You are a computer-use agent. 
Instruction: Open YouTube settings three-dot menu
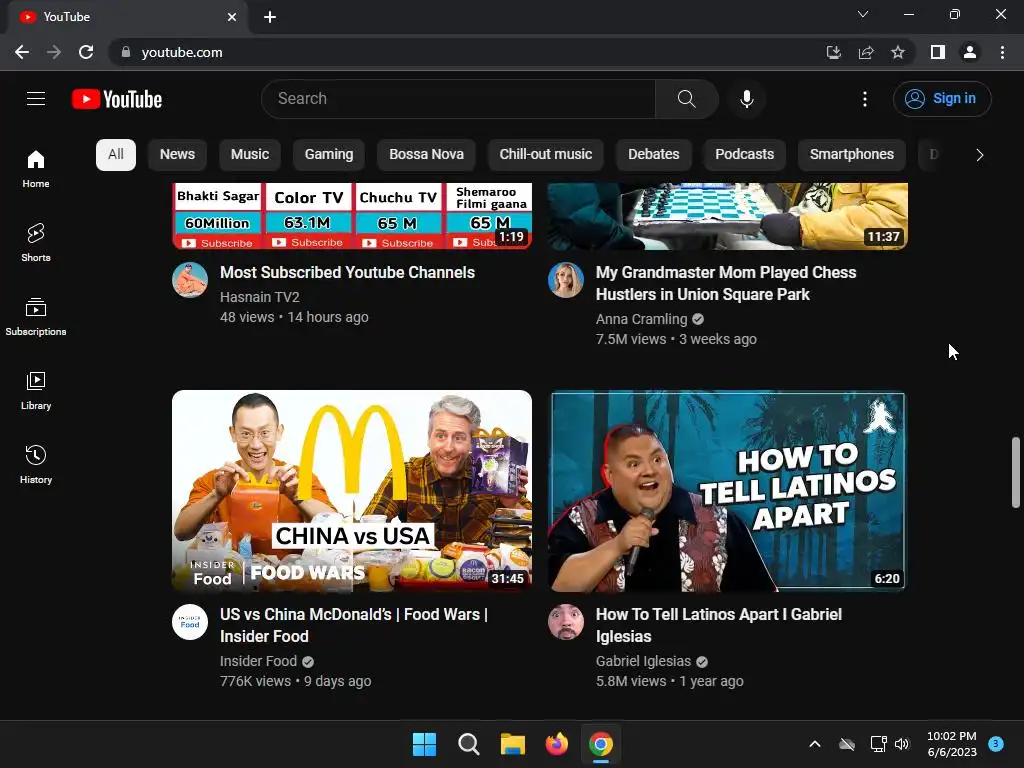865,99
